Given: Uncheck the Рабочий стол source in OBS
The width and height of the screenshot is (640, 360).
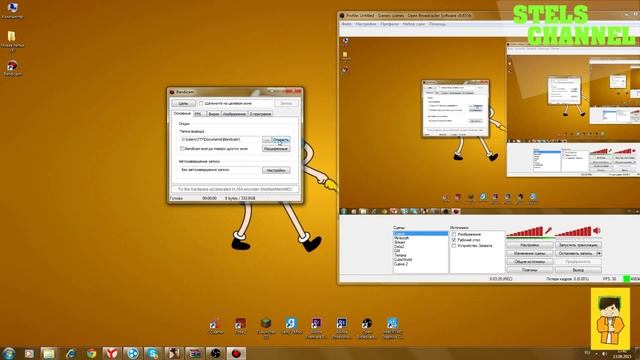Looking at the screenshot, I should [454, 240].
